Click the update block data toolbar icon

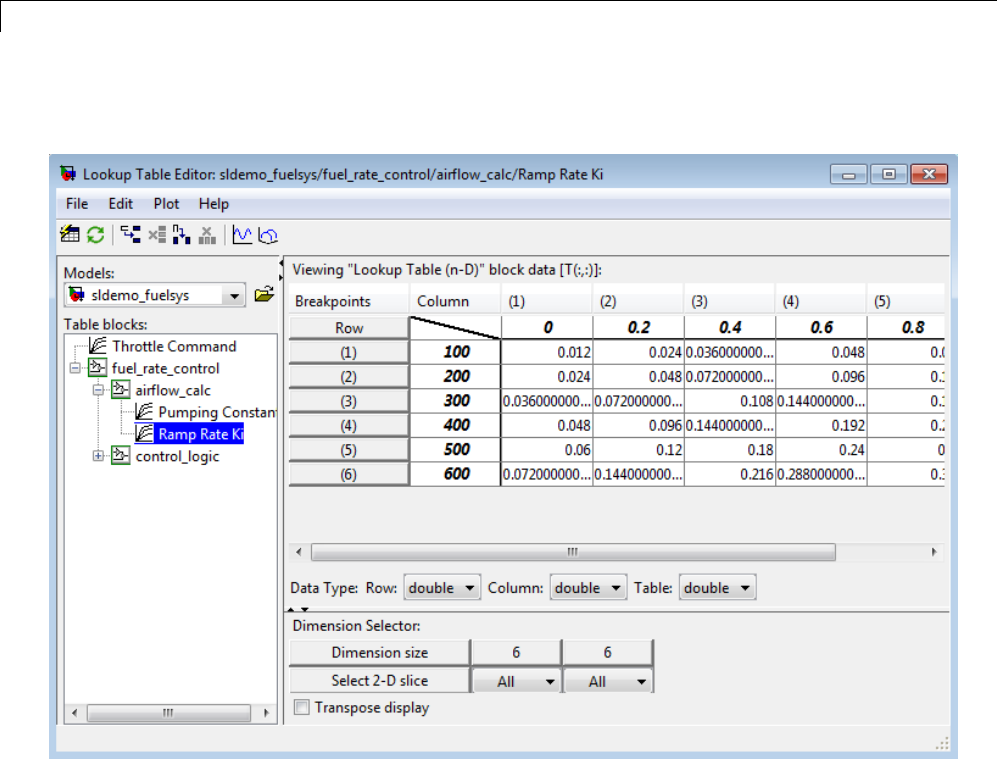71,235
